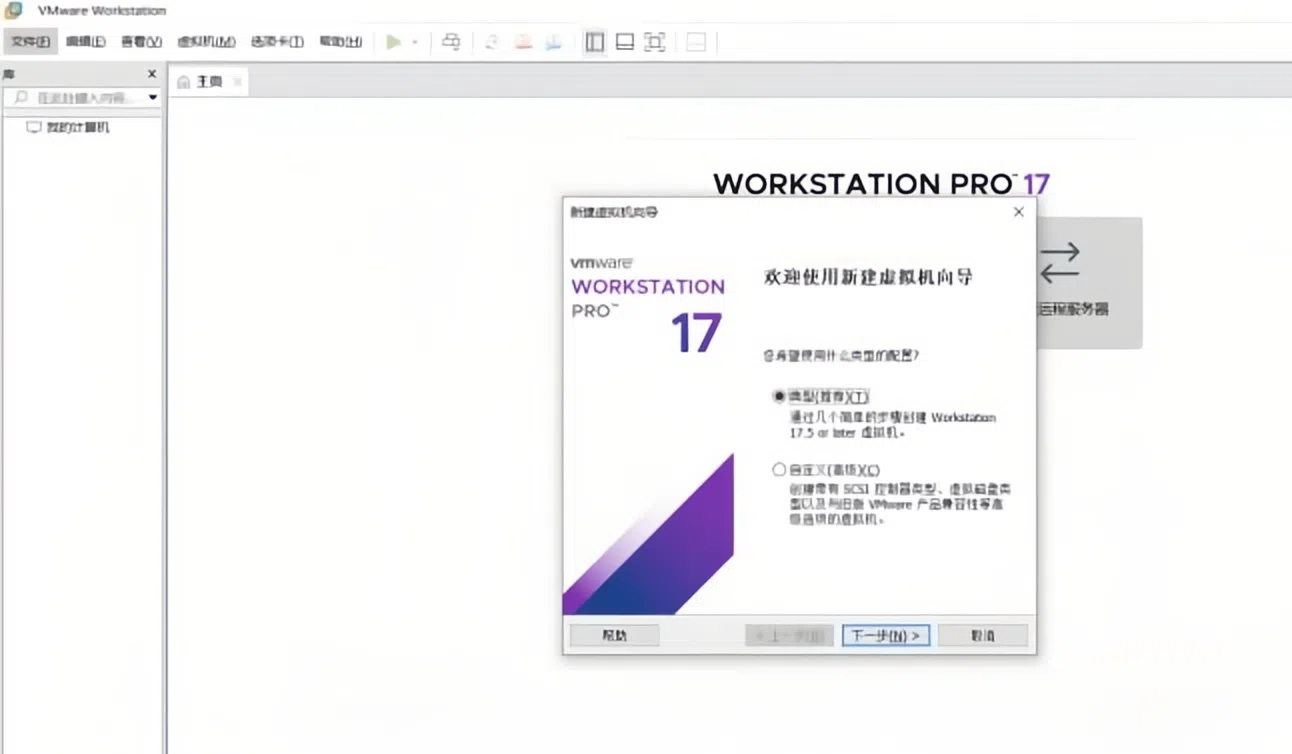Toggle the library panel view icon
The image size is (1292, 754).
[x=593, y=42]
